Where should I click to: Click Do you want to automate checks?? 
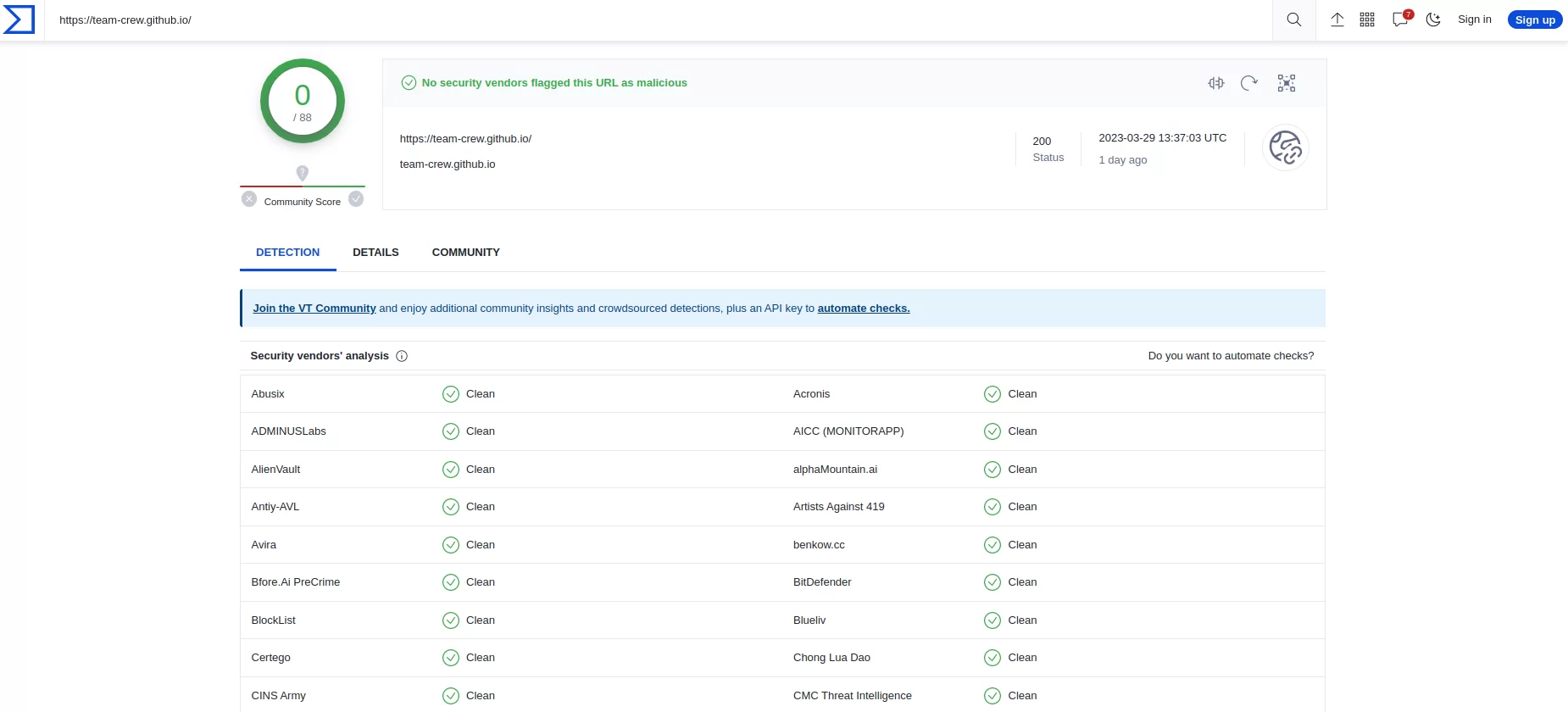tap(1231, 356)
